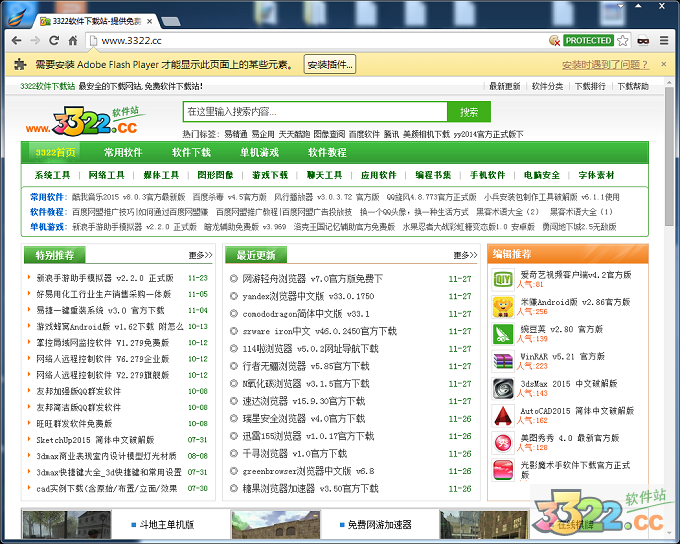Viewport: 680px width, 544px height.
Task: Open 千寻浏览器 v1.0官方下载 entry
Action: point(294,454)
